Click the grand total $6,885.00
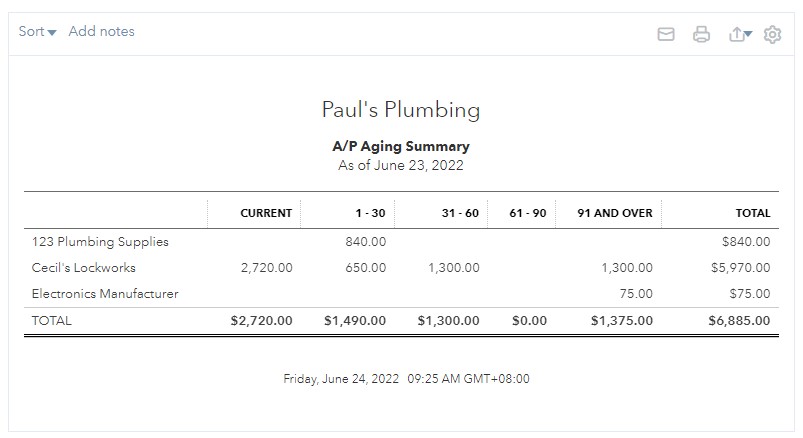The height and width of the screenshot is (438, 803). coord(739,321)
